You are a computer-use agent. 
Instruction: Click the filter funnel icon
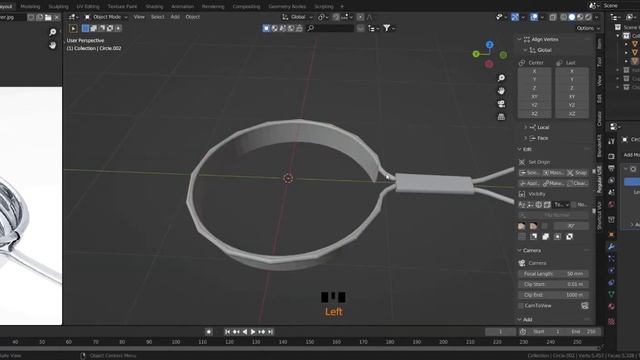pos(387,28)
